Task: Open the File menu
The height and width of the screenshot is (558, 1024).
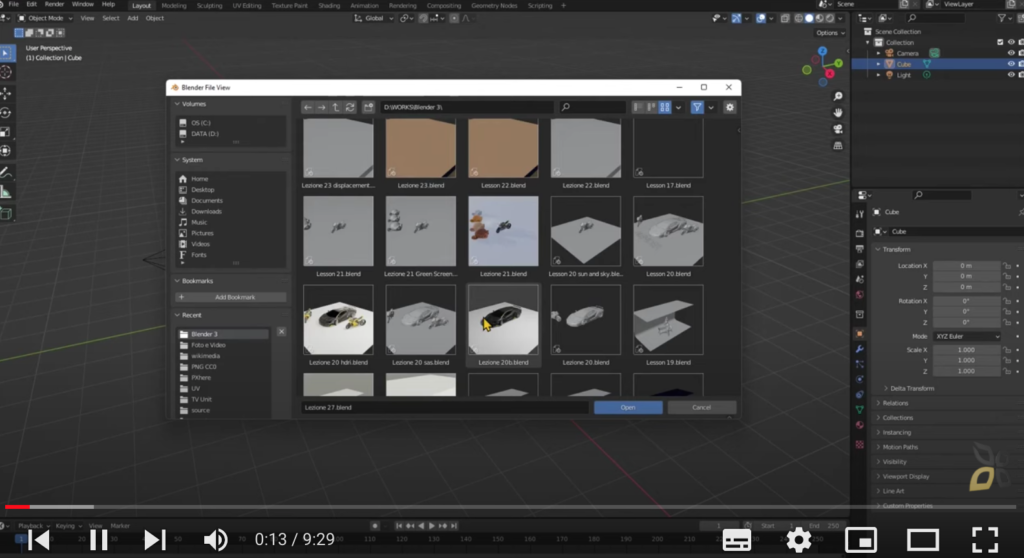Action: pos(13,5)
